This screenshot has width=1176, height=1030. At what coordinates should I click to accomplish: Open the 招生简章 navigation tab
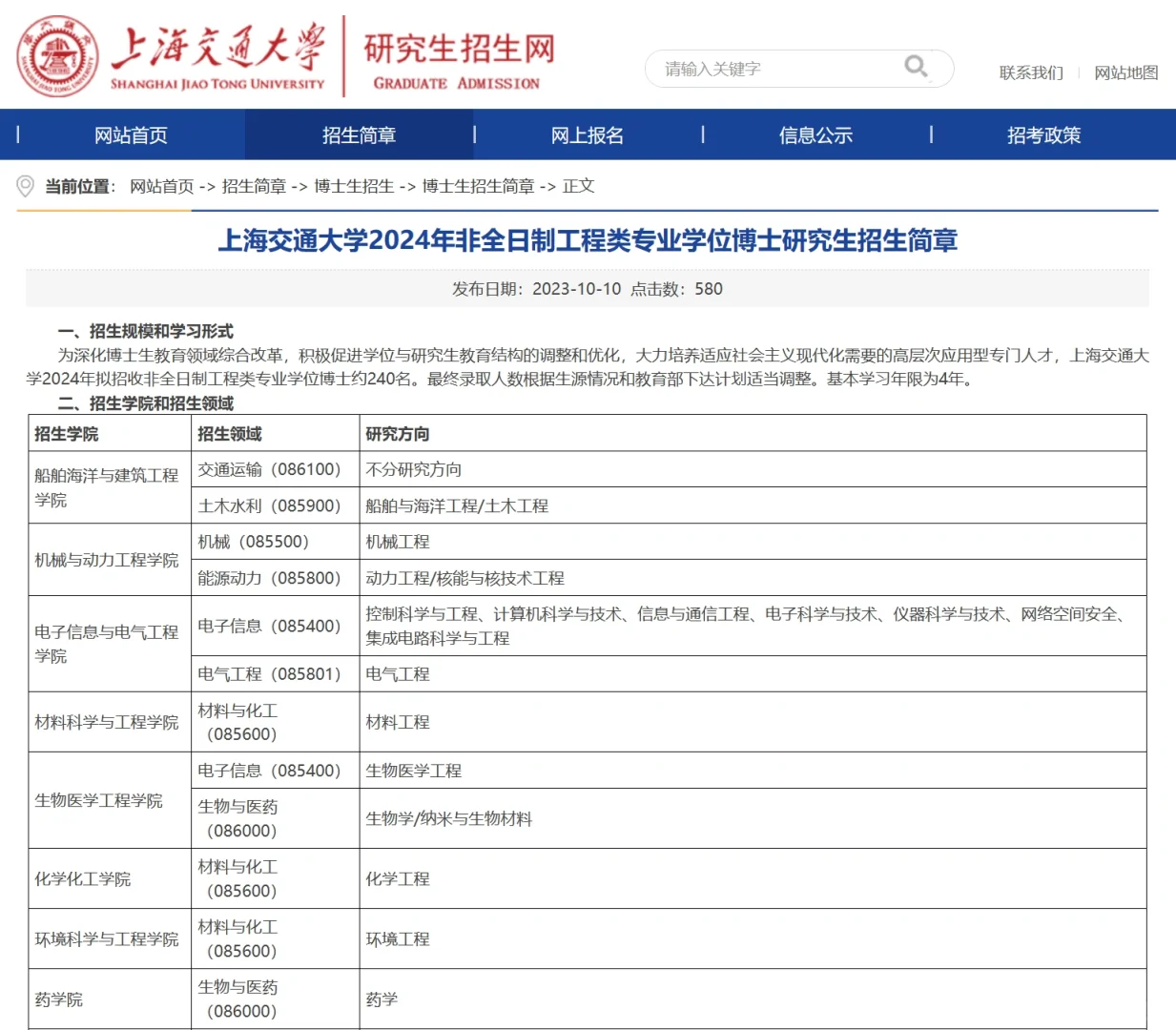pyautogui.click(x=359, y=135)
